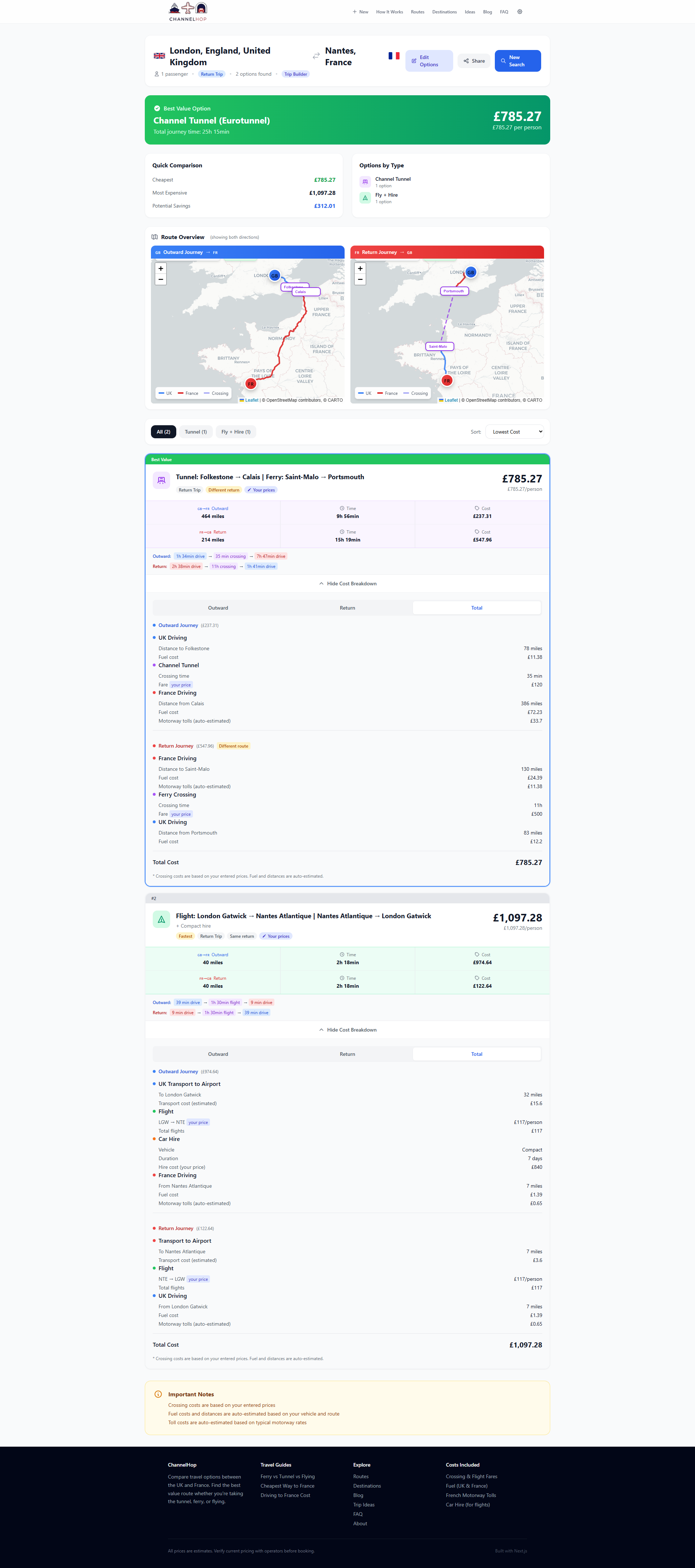Filter results by Tunnel (1)
Screen dimensions: 695x1568
195,431
